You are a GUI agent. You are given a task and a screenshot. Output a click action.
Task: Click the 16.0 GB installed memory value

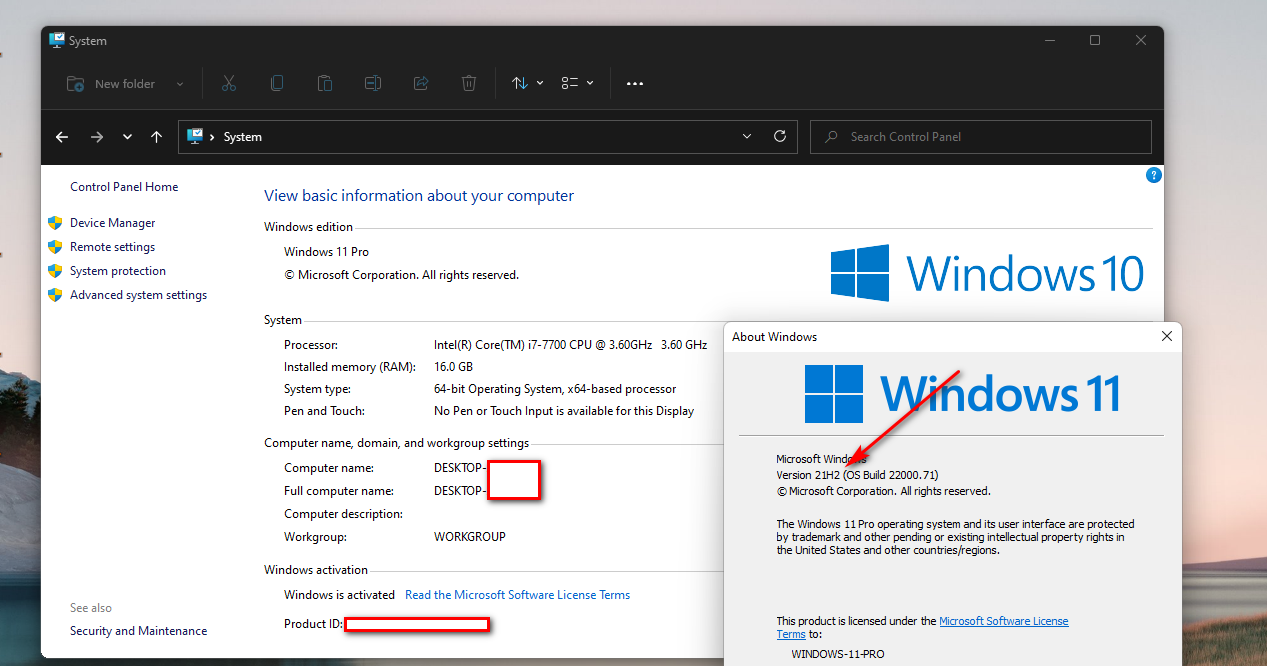(x=453, y=367)
